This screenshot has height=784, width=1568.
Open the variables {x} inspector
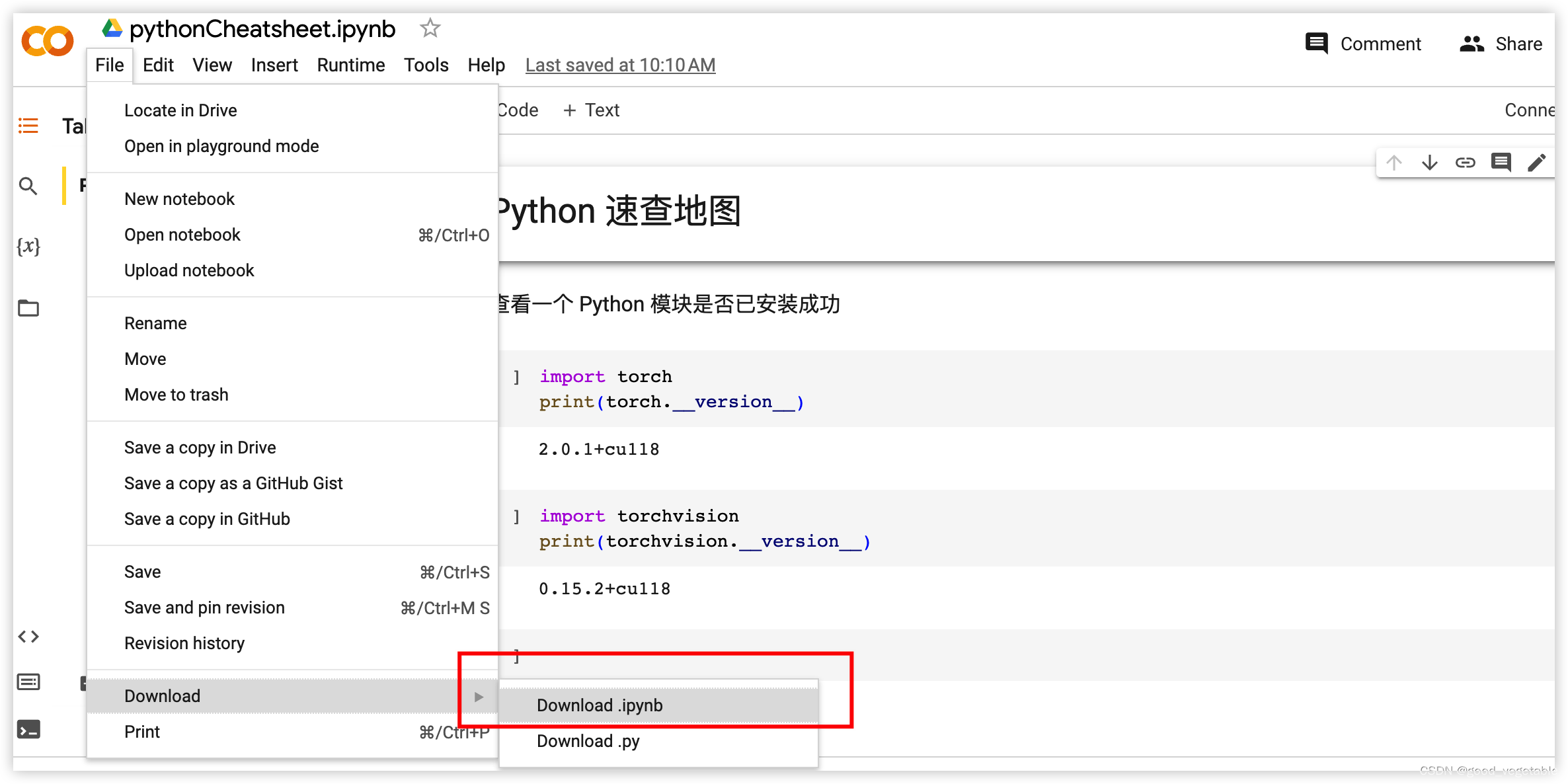28,247
